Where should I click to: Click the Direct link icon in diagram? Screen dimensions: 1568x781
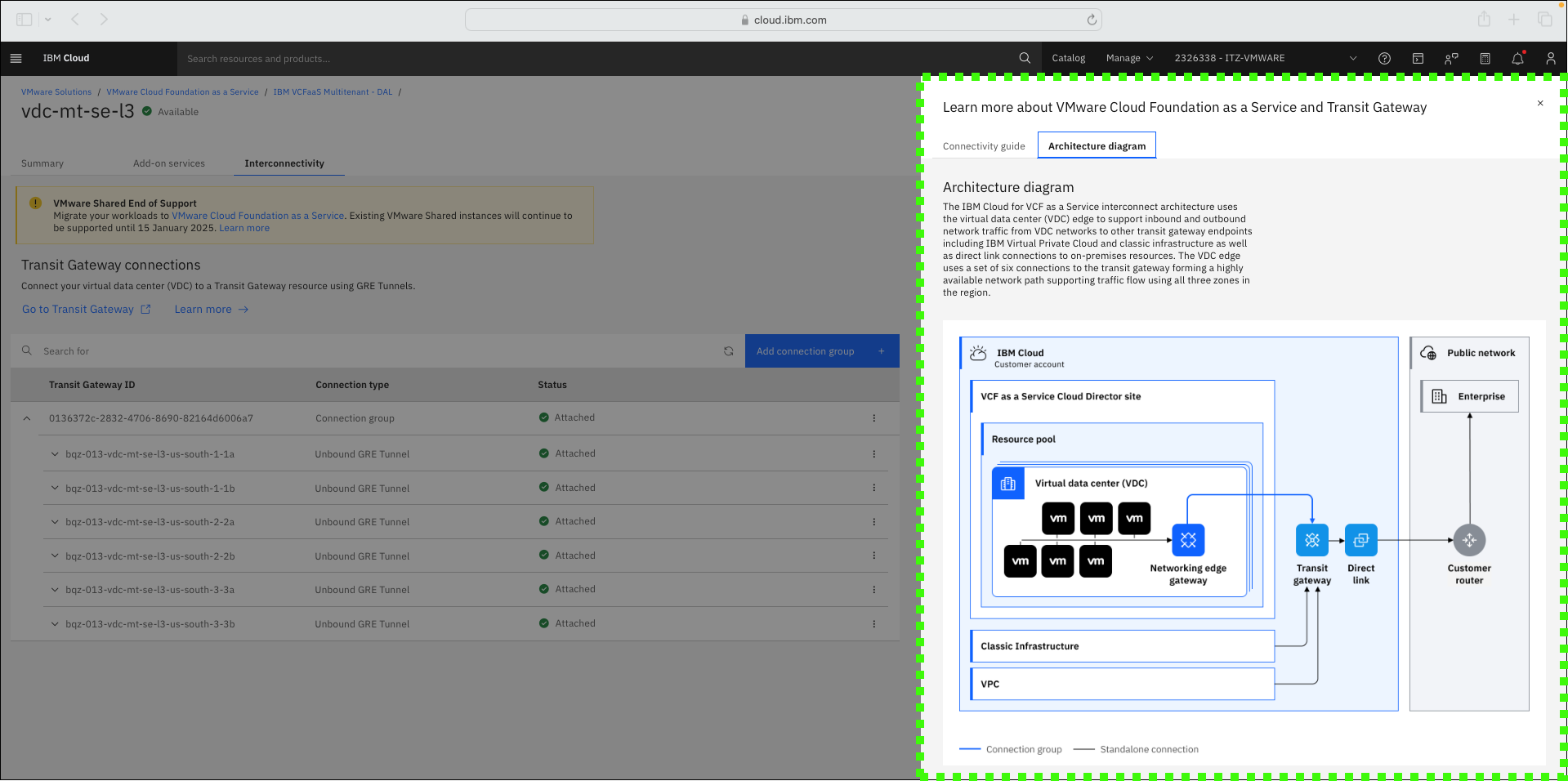coord(1361,540)
